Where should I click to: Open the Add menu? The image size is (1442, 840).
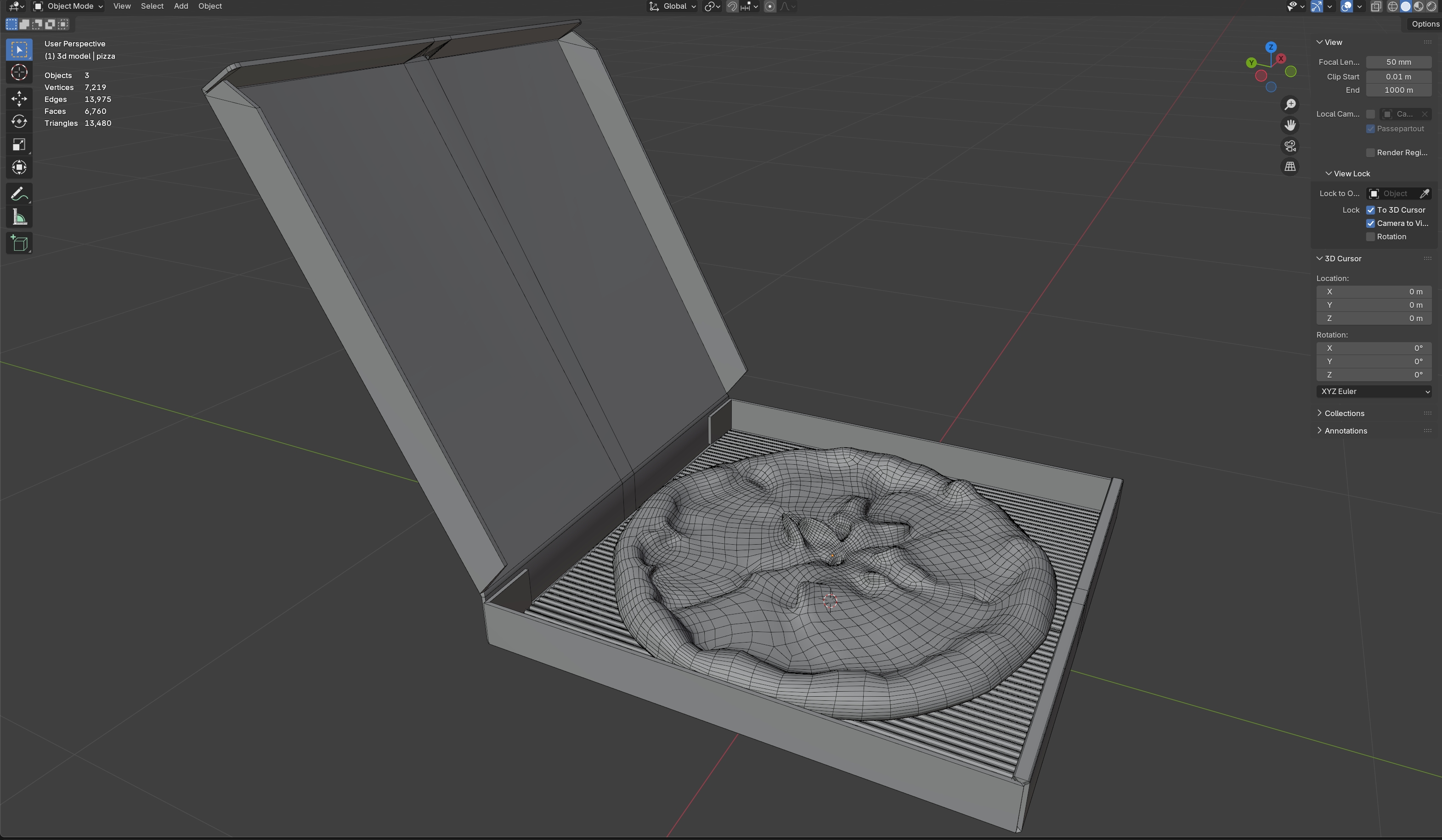[x=181, y=6]
